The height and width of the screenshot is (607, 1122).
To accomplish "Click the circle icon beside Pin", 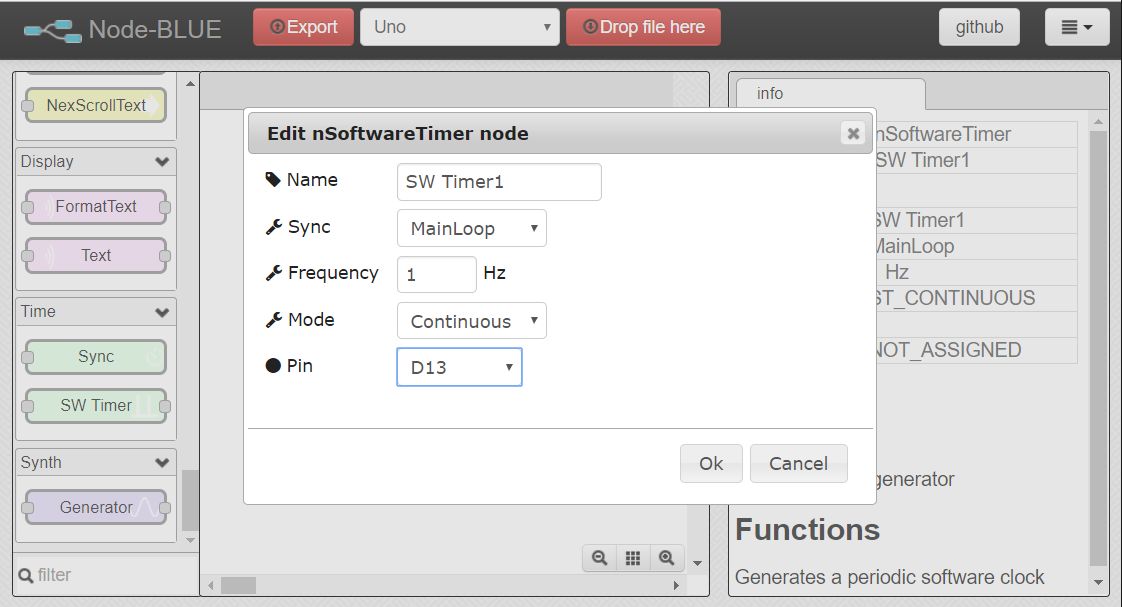I will 273,366.
